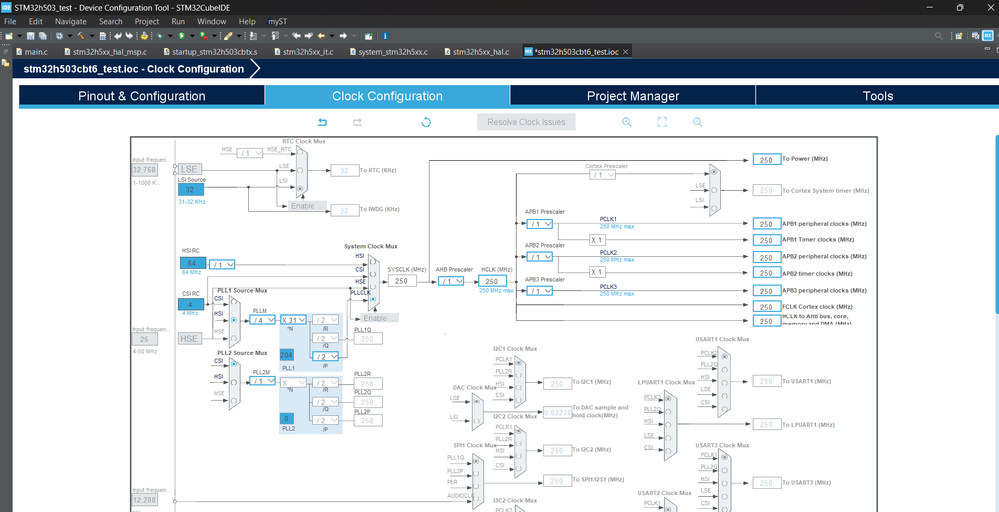Screen dimensions: 999x512
Task: Click the LSI Source 32 value box
Action: tap(190, 190)
